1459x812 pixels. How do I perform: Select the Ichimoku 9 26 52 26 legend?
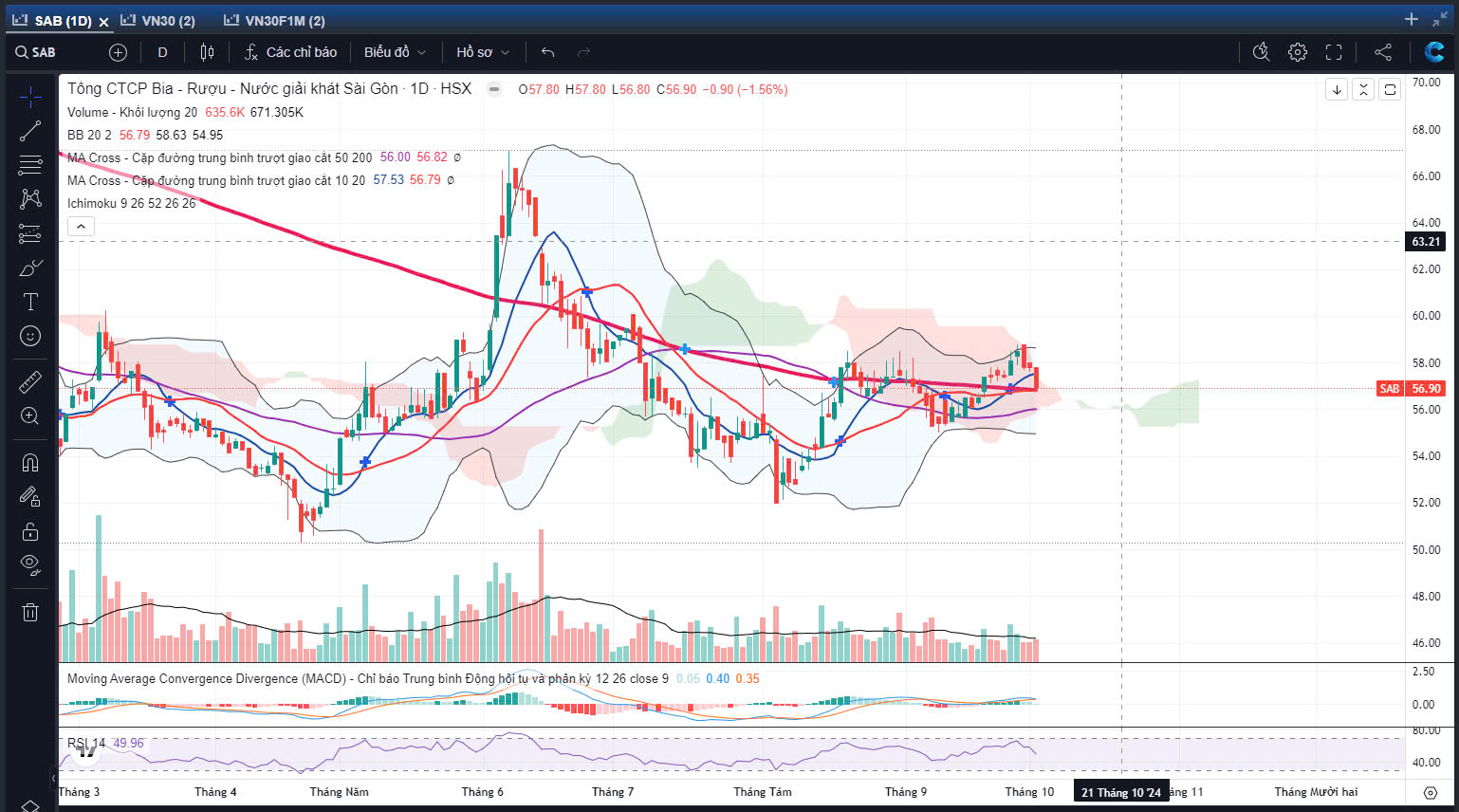coord(132,203)
